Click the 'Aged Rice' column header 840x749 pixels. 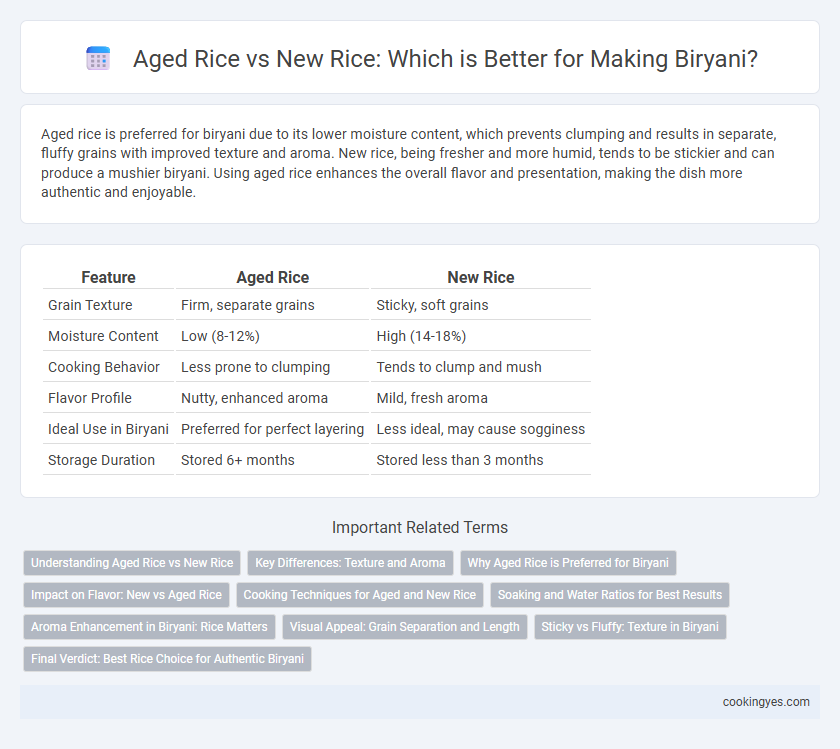click(x=273, y=278)
